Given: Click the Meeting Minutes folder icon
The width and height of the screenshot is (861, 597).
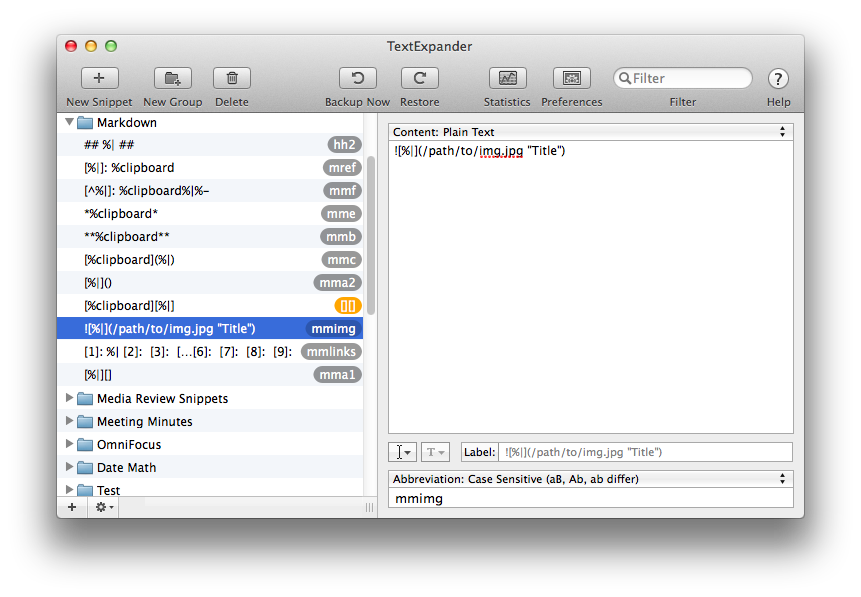Looking at the screenshot, I should click(x=85, y=422).
